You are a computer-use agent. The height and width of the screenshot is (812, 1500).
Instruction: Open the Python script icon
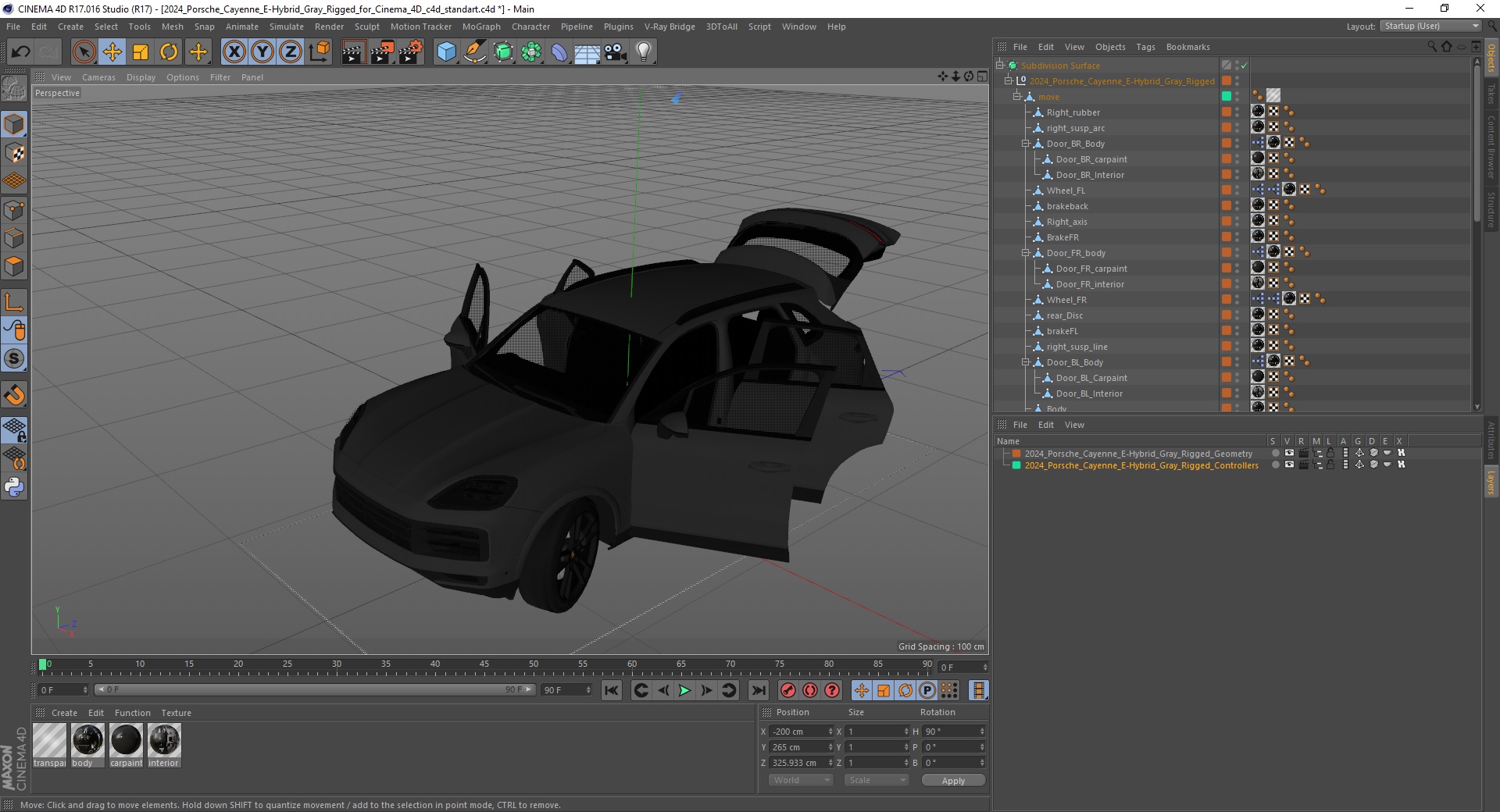point(14,487)
